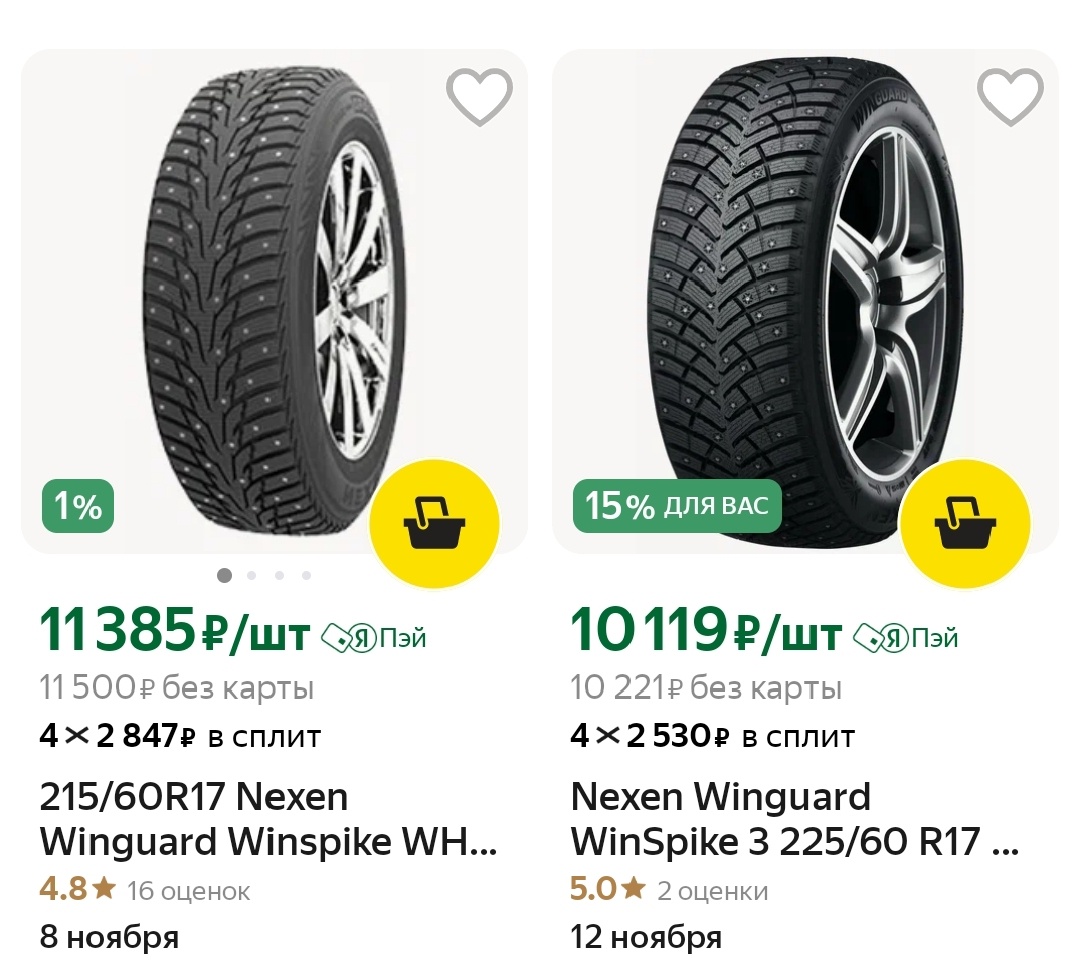Click the star rating 4.8 icon
This screenshot has height=967, width=1078.
pos(104,889)
